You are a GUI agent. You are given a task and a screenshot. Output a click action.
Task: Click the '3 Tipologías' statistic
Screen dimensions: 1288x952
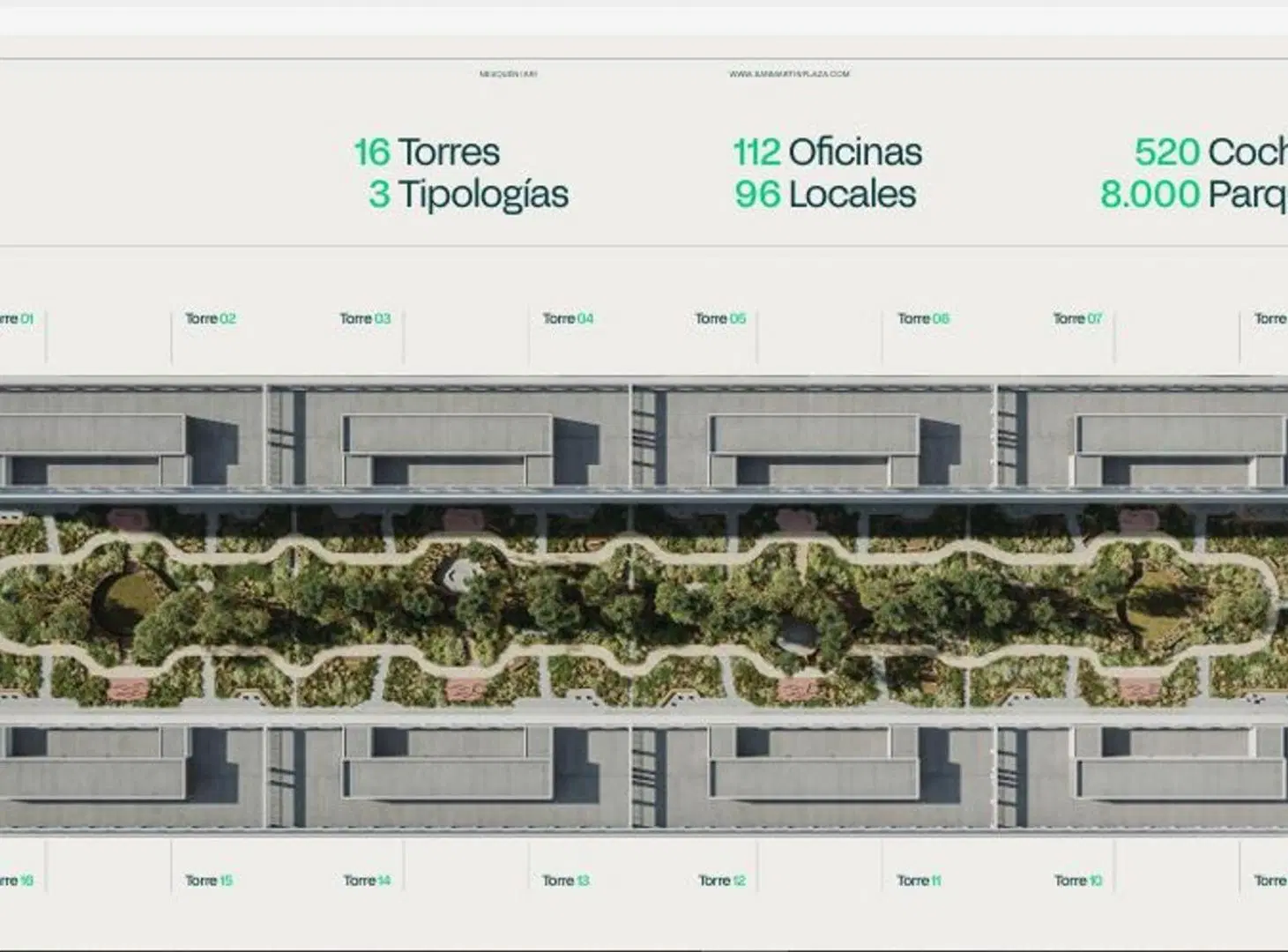pos(468,195)
